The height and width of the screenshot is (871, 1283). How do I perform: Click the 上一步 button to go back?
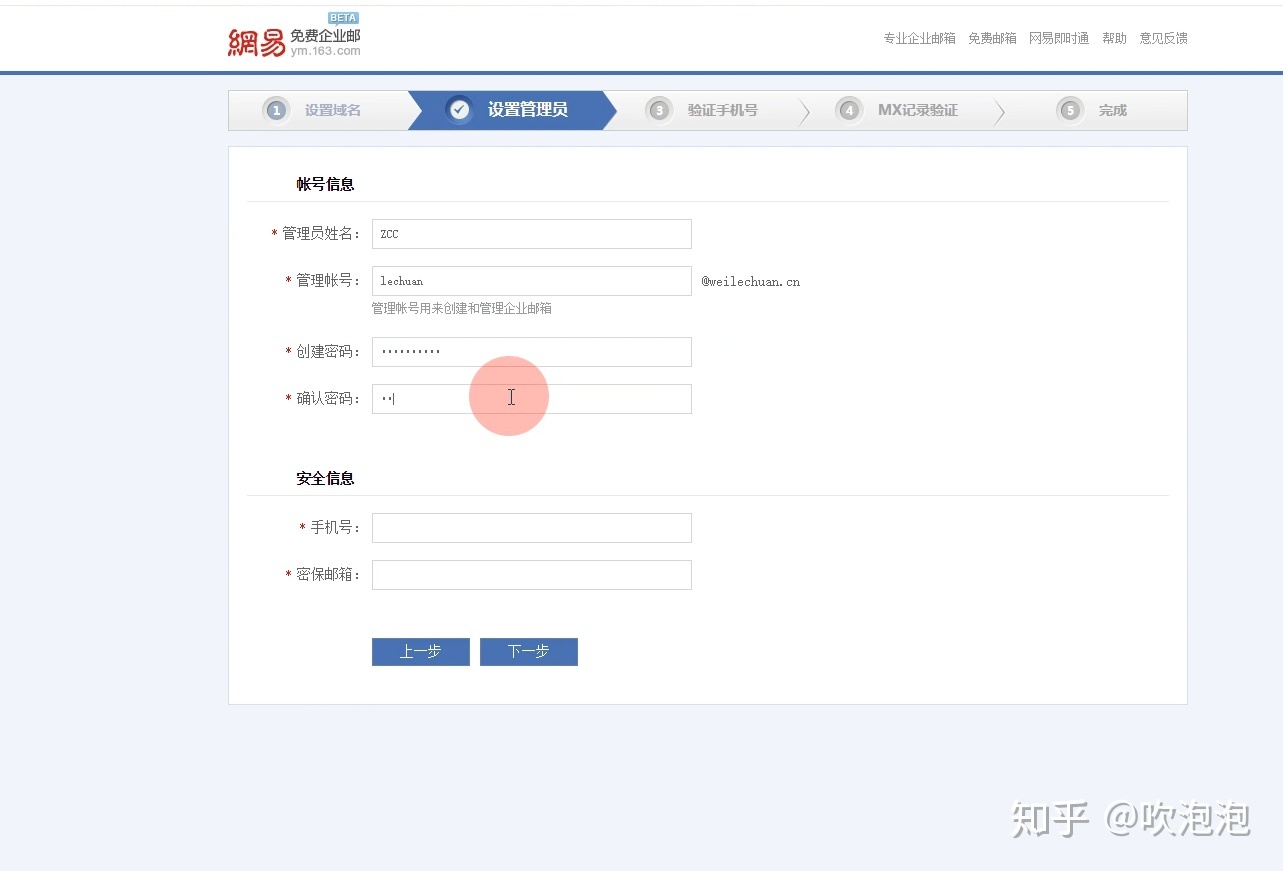coord(420,651)
